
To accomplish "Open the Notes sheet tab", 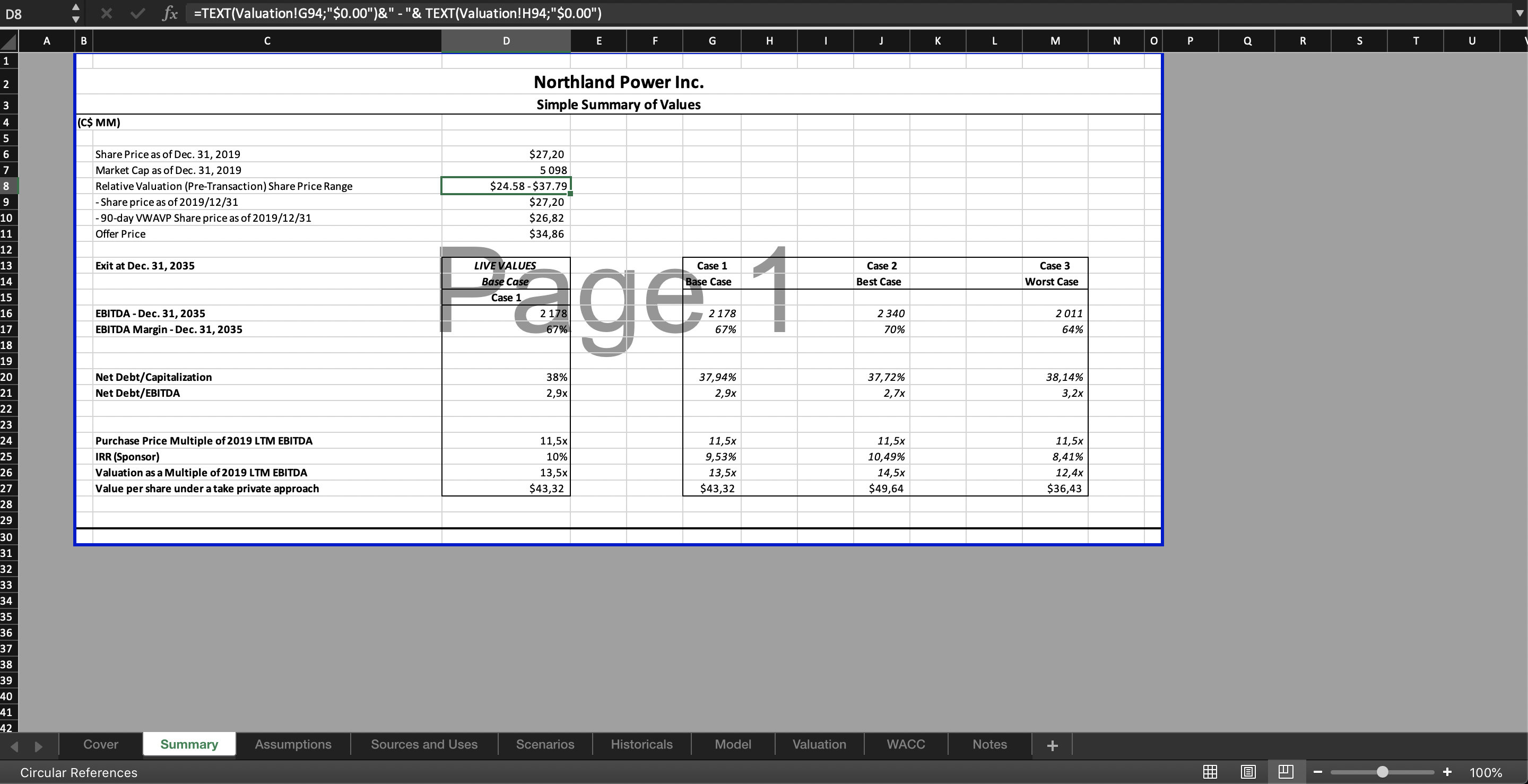I will (989, 744).
